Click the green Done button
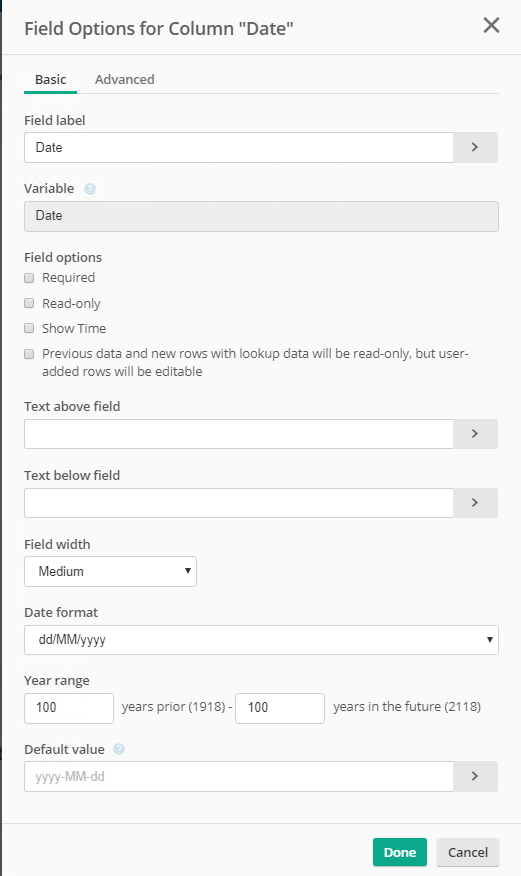 click(400, 852)
